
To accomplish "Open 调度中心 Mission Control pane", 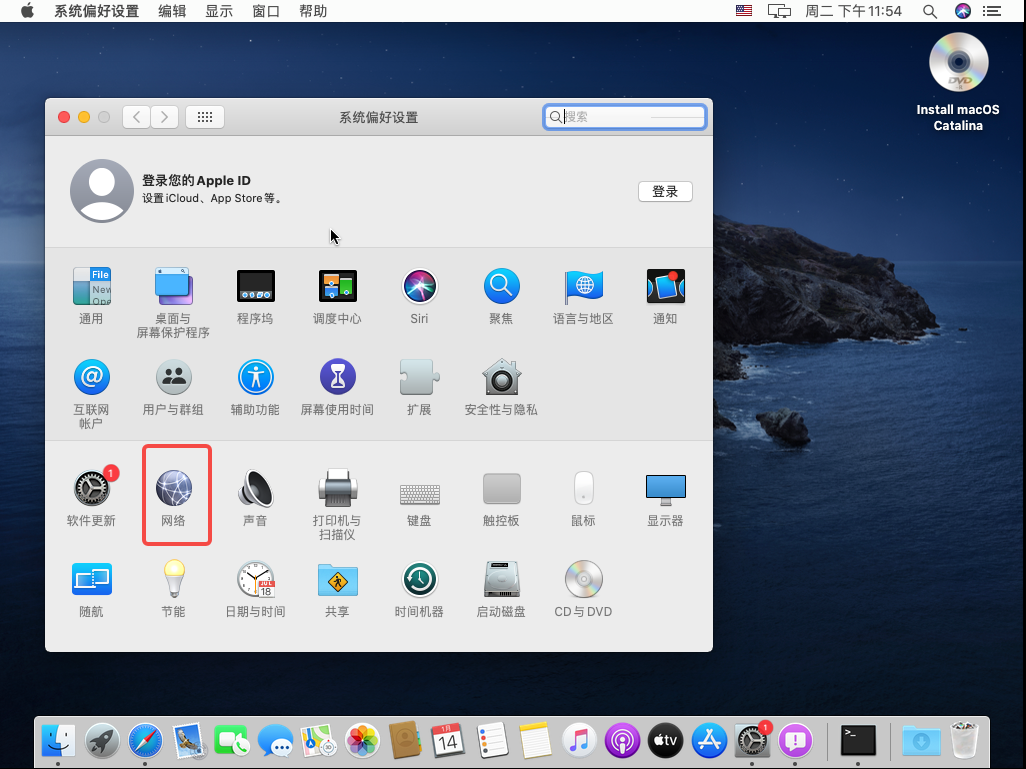I will (337, 296).
